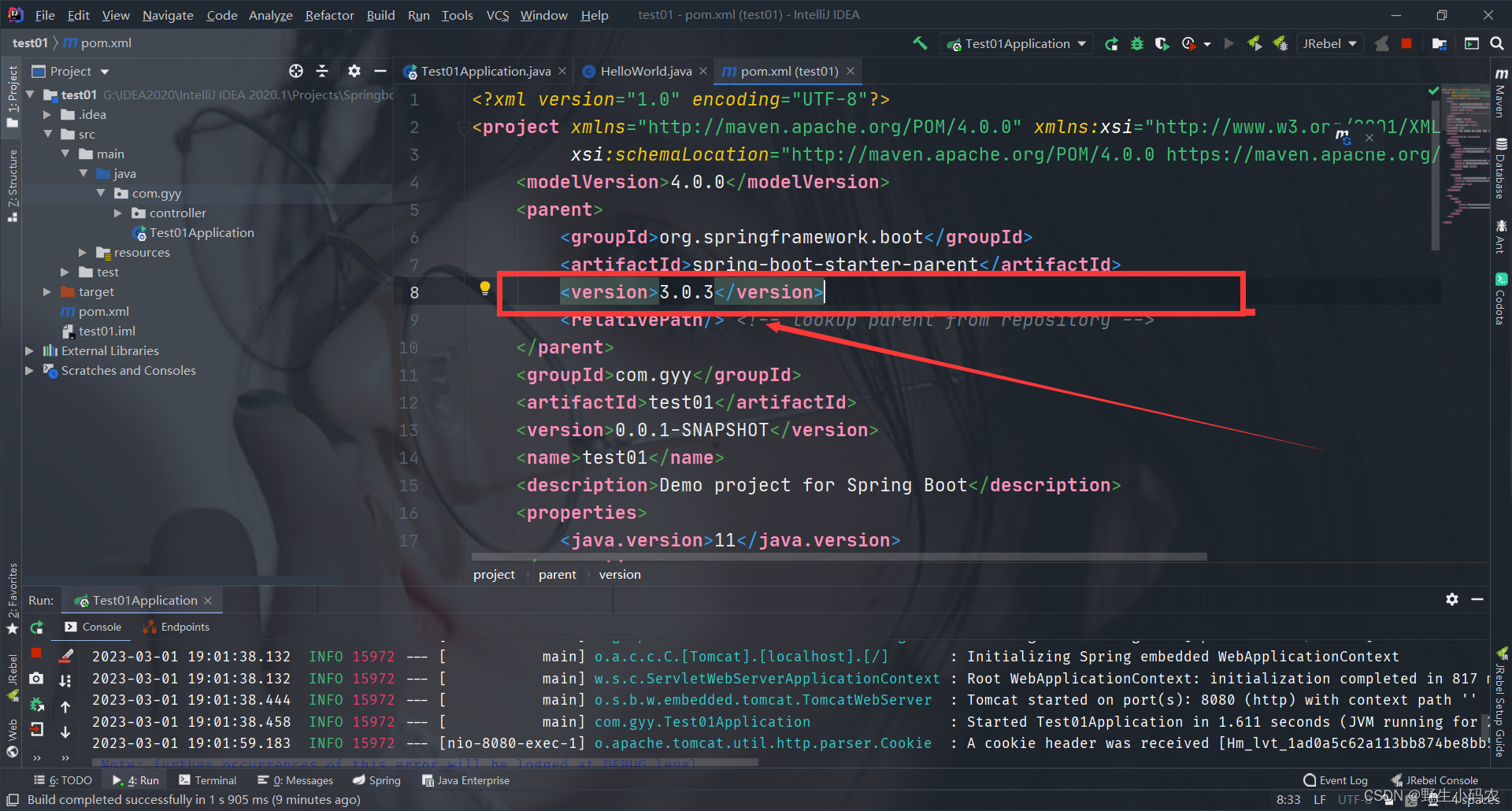Viewport: 1512px width, 811px height.
Task: Load Maven changes floating icon
Action: point(1343,136)
